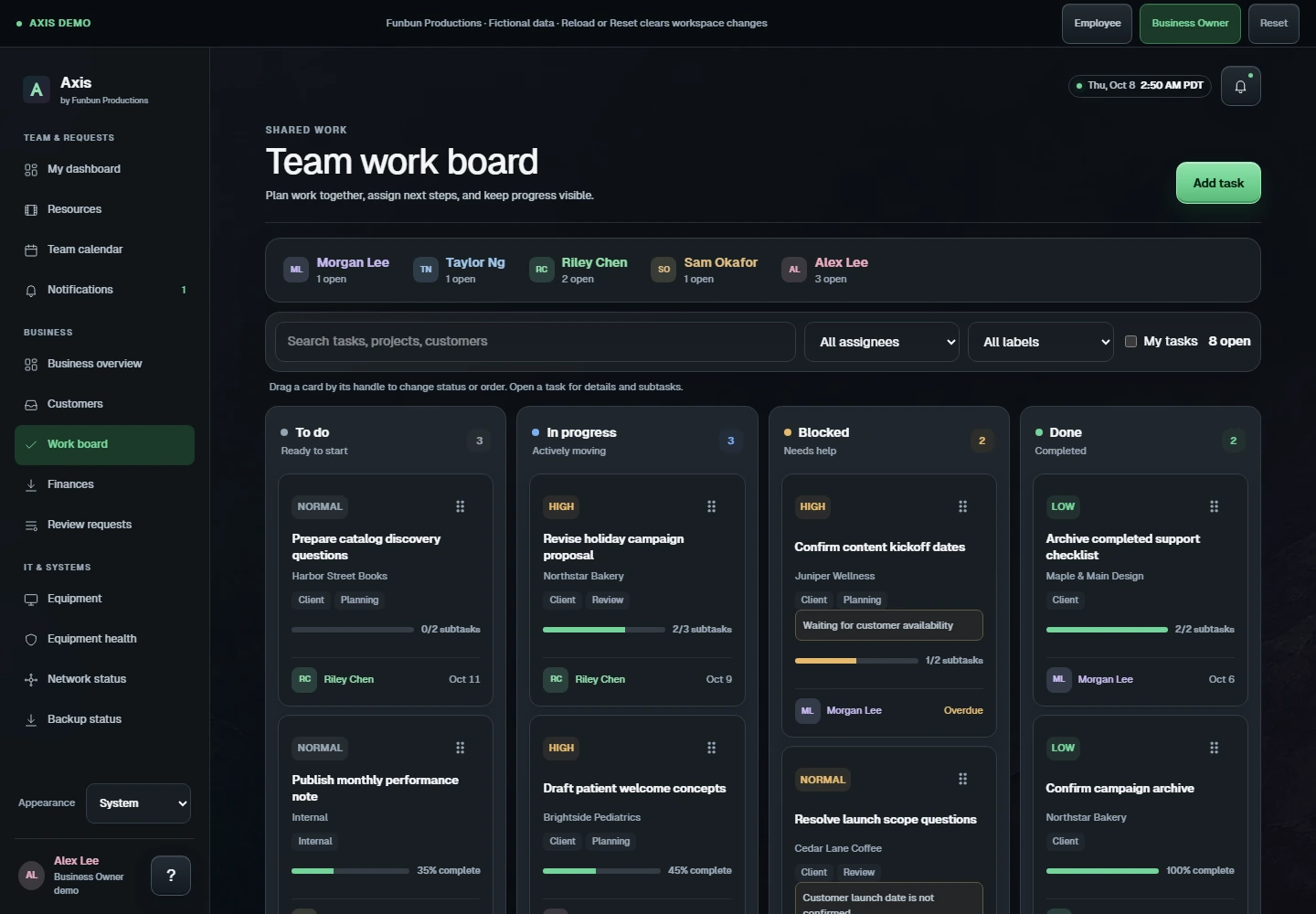Grab drag handle on Confirm campaign archive card

1215,748
